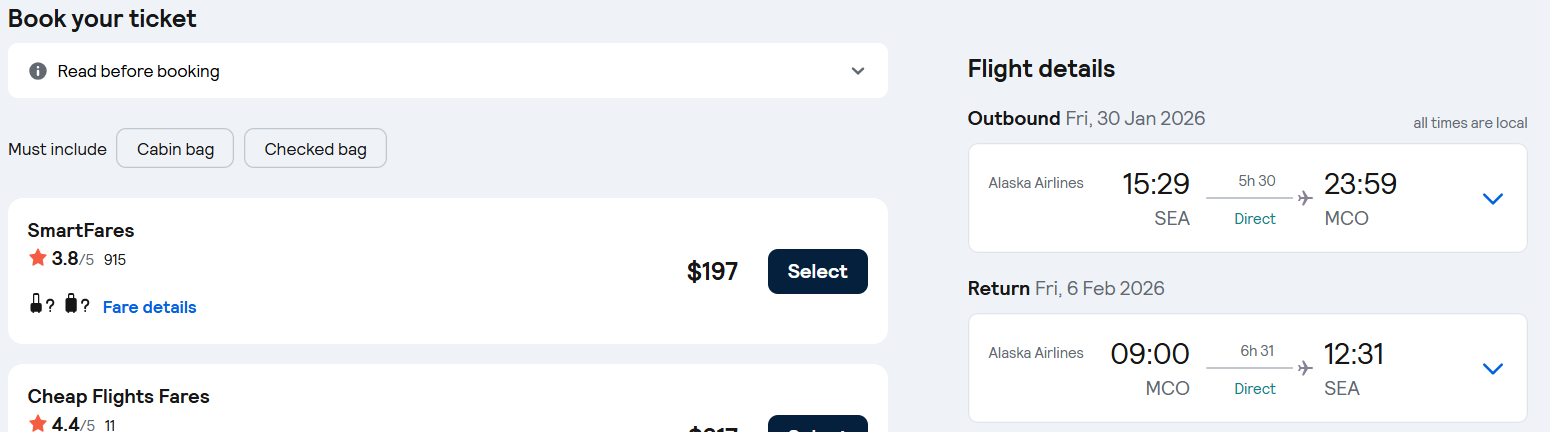The height and width of the screenshot is (432, 1550).
Task: Expand the outbound SEA to MCO flight details
Action: [x=1492, y=198]
